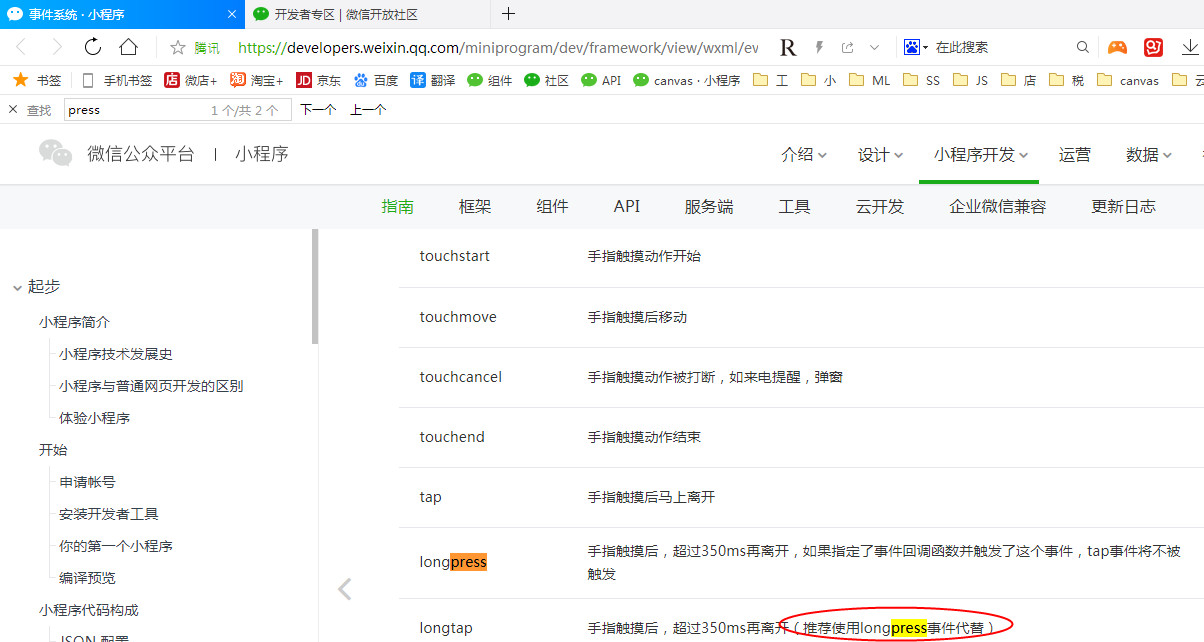Expand the address bar dropdown chevron
The height and width of the screenshot is (642, 1204).
[x=875, y=47]
